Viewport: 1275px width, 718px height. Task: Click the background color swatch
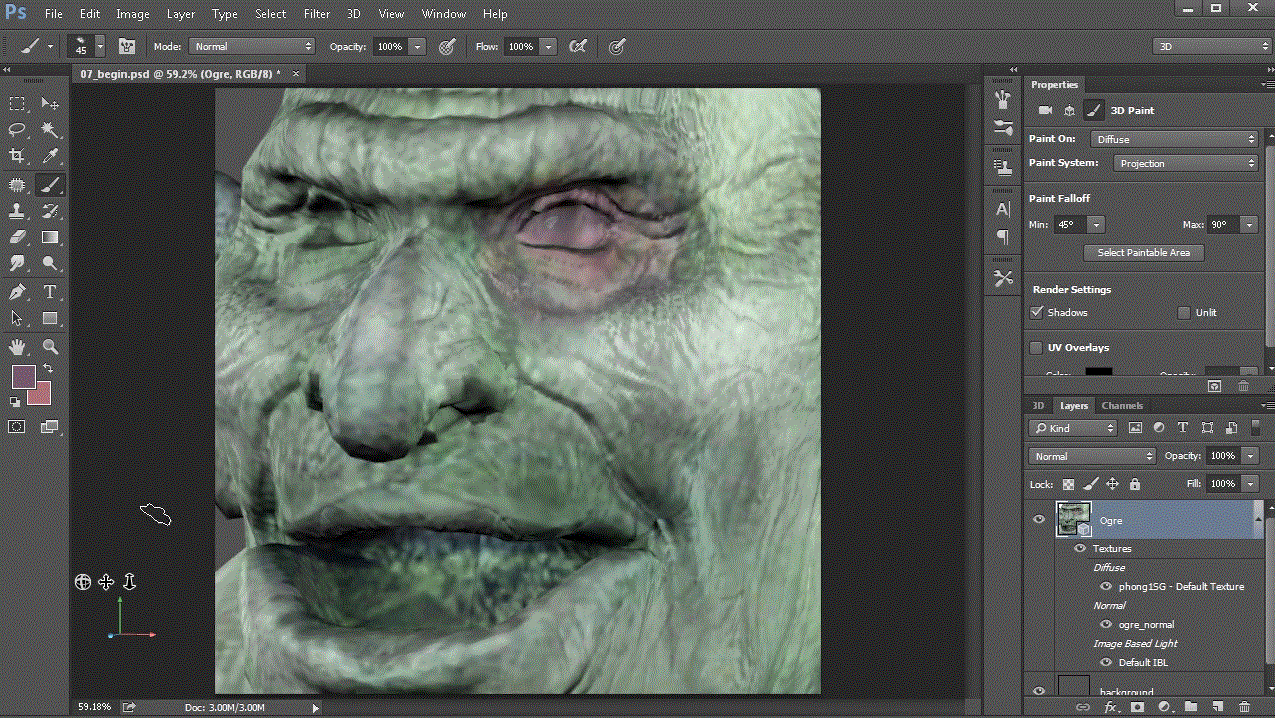(x=41, y=394)
